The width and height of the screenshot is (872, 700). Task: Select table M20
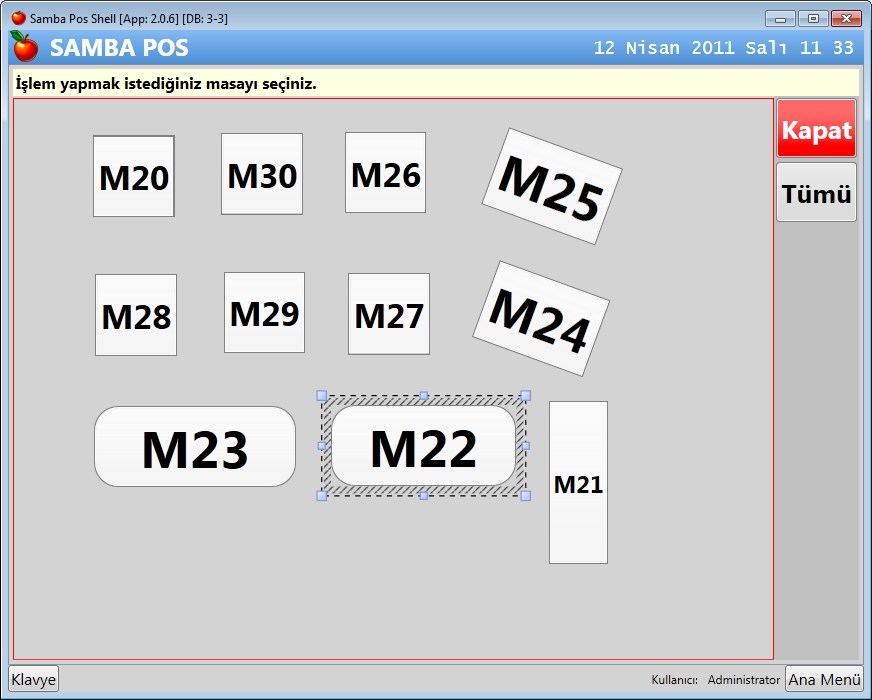click(x=133, y=176)
